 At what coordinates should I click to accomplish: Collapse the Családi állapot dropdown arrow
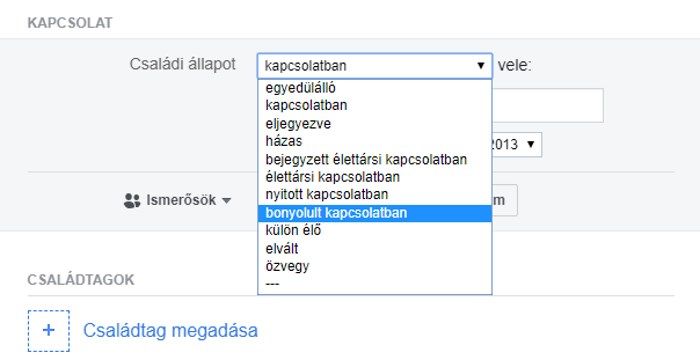coord(481,66)
